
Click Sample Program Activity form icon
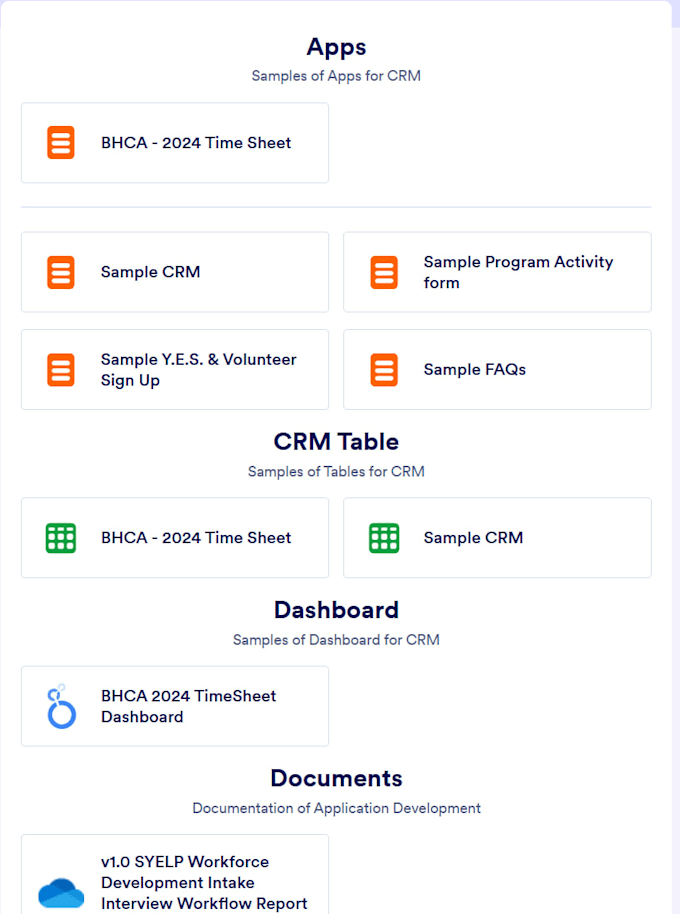click(x=384, y=272)
